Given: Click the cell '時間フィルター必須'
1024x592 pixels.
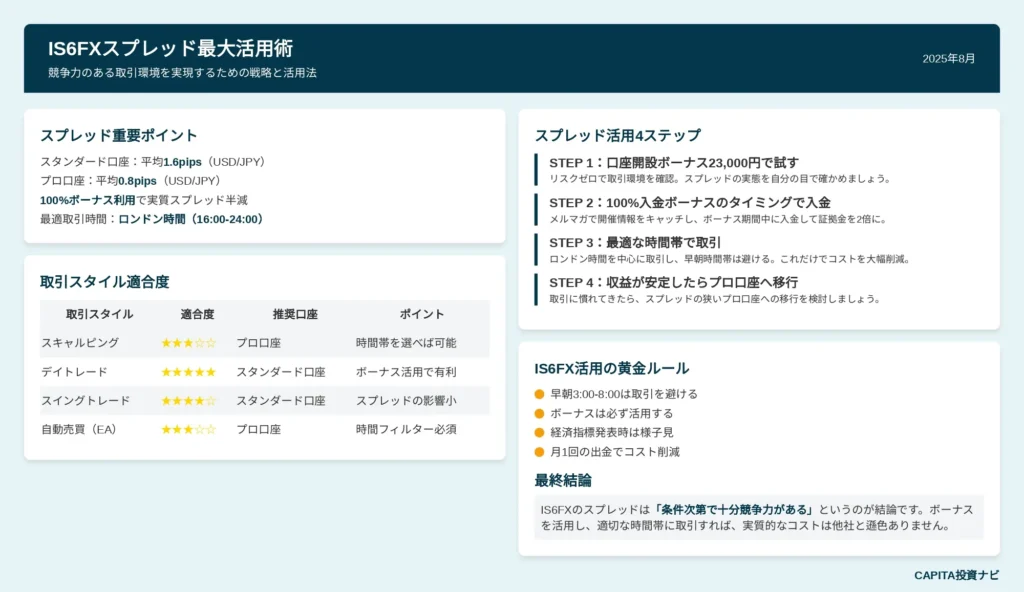Looking at the screenshot, I should pos(406,429).
